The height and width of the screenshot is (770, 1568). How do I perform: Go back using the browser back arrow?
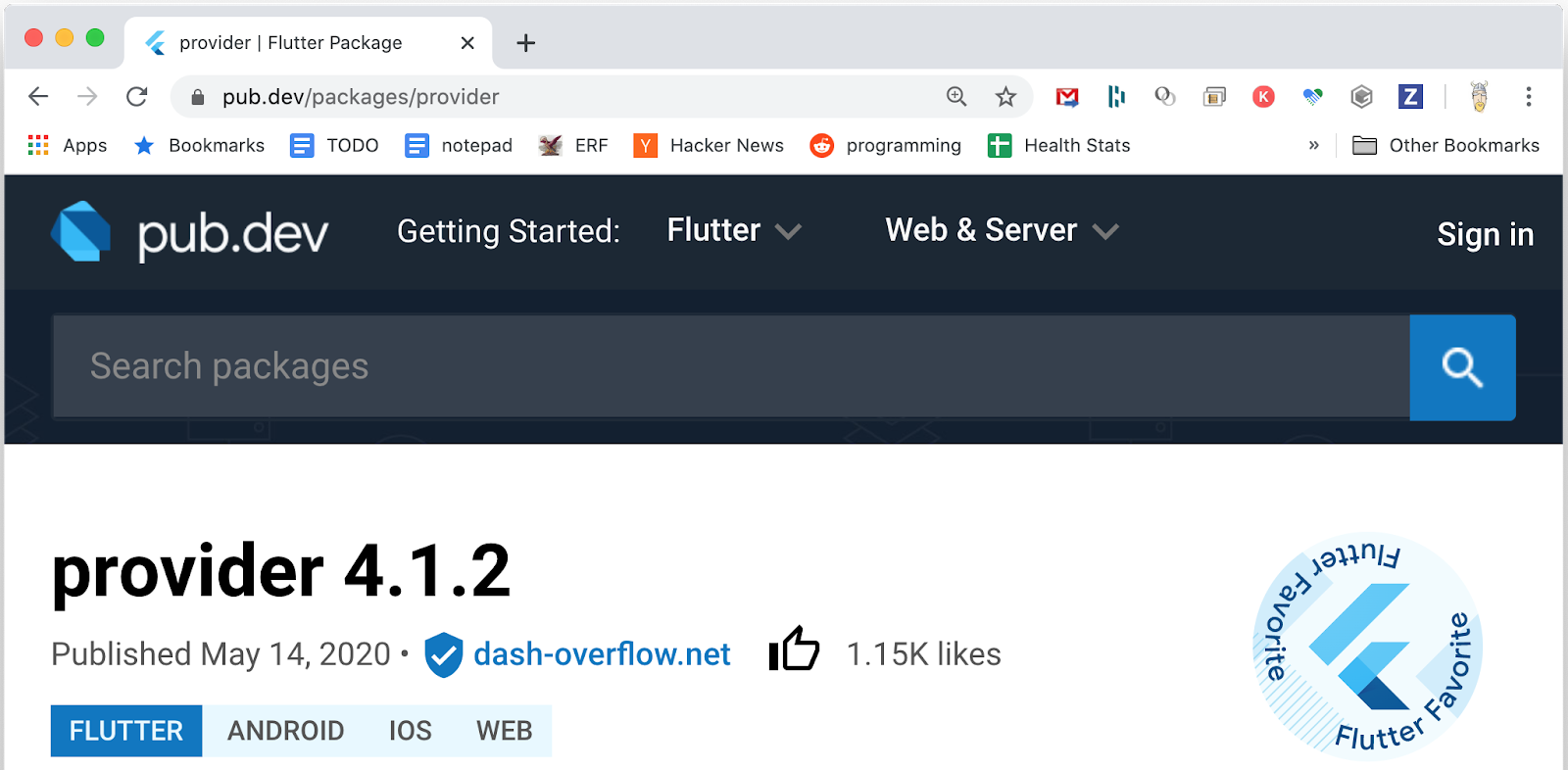click(38, 96)
